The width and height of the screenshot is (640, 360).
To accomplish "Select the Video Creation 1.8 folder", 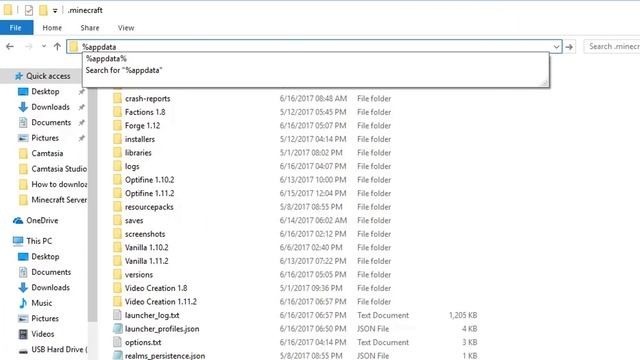I will pyautogui.click(x=156, y=288).
